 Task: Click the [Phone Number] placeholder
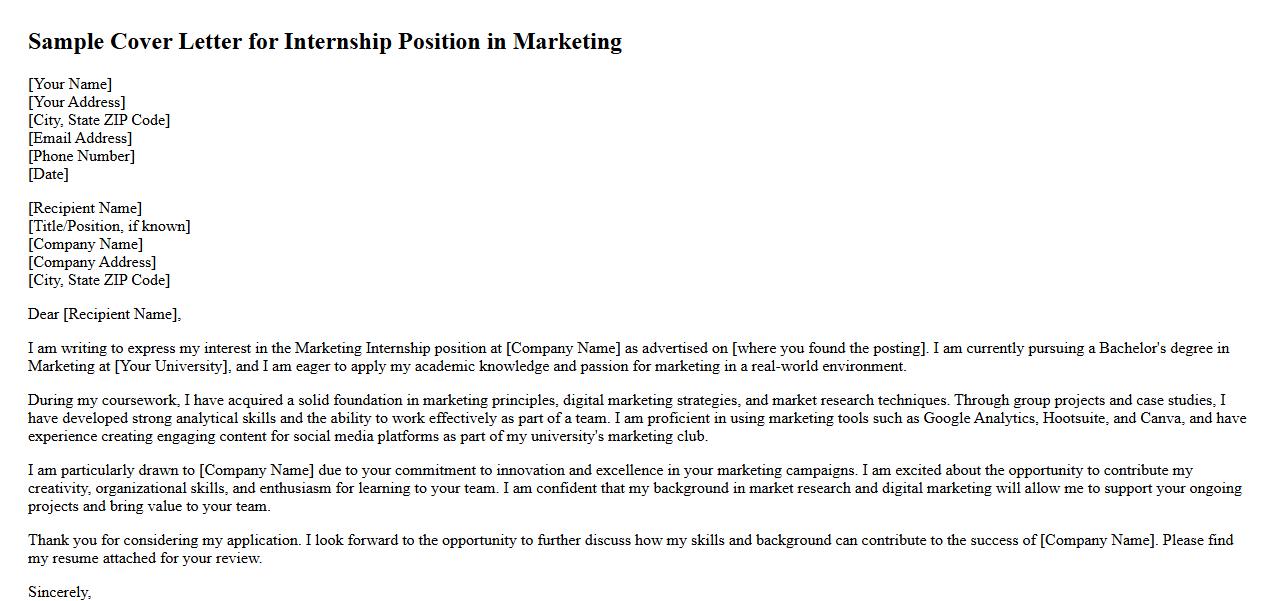coord(81,156)
